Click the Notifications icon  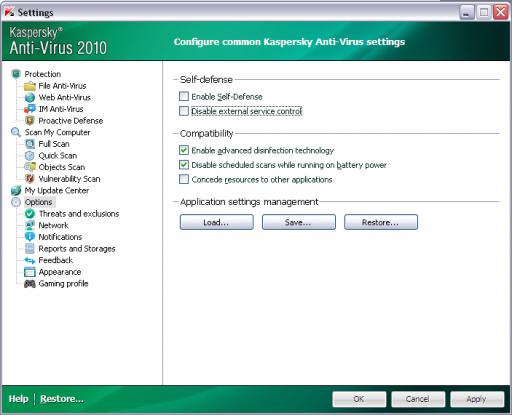coord(30,237)
